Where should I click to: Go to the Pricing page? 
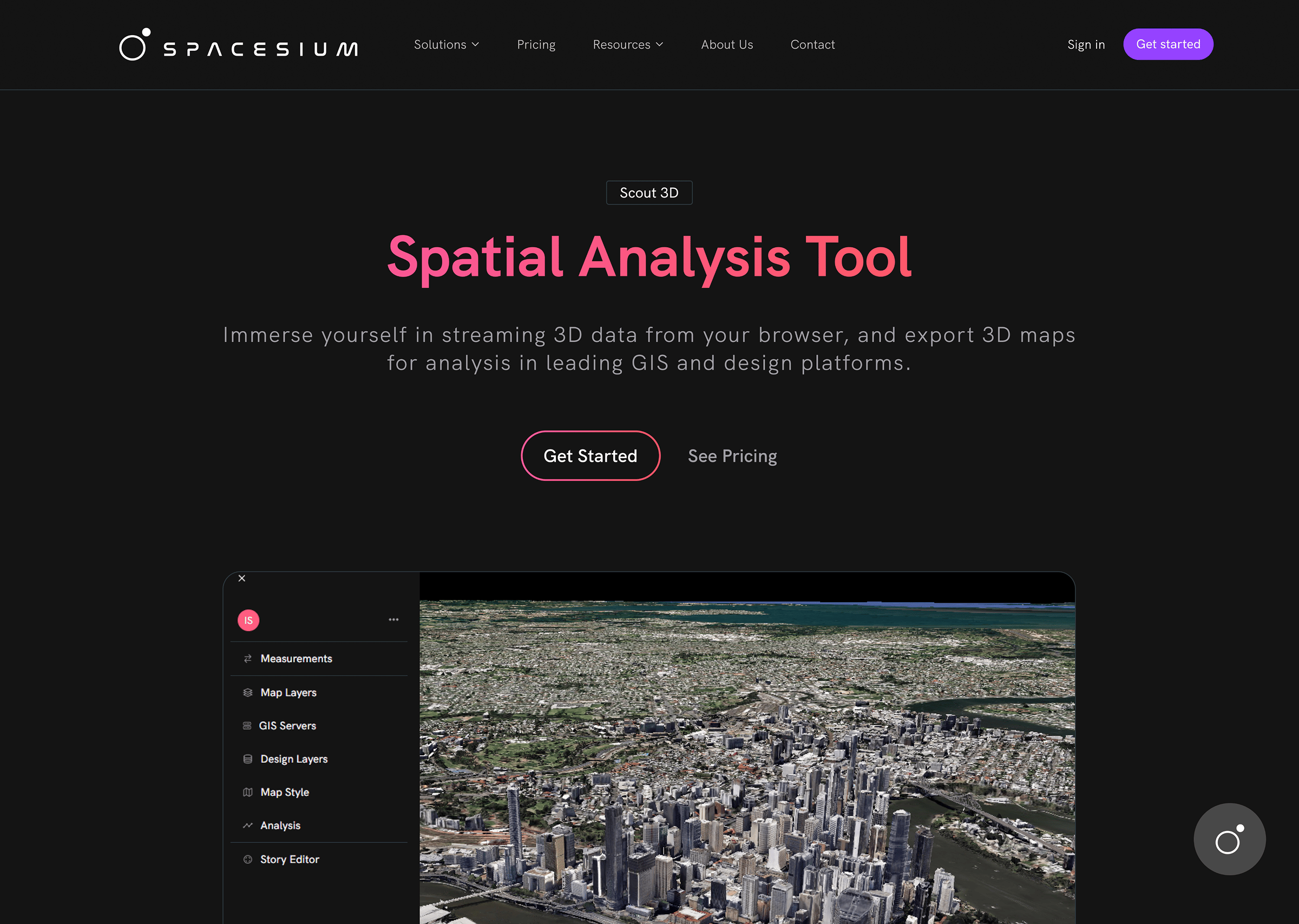click(x=536, y=44)
